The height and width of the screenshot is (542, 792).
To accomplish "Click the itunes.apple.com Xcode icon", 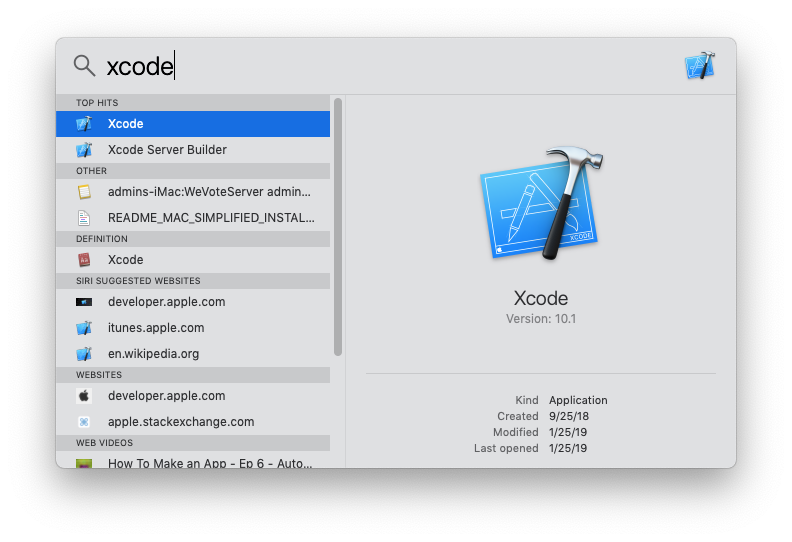I will tap(84, 328).
